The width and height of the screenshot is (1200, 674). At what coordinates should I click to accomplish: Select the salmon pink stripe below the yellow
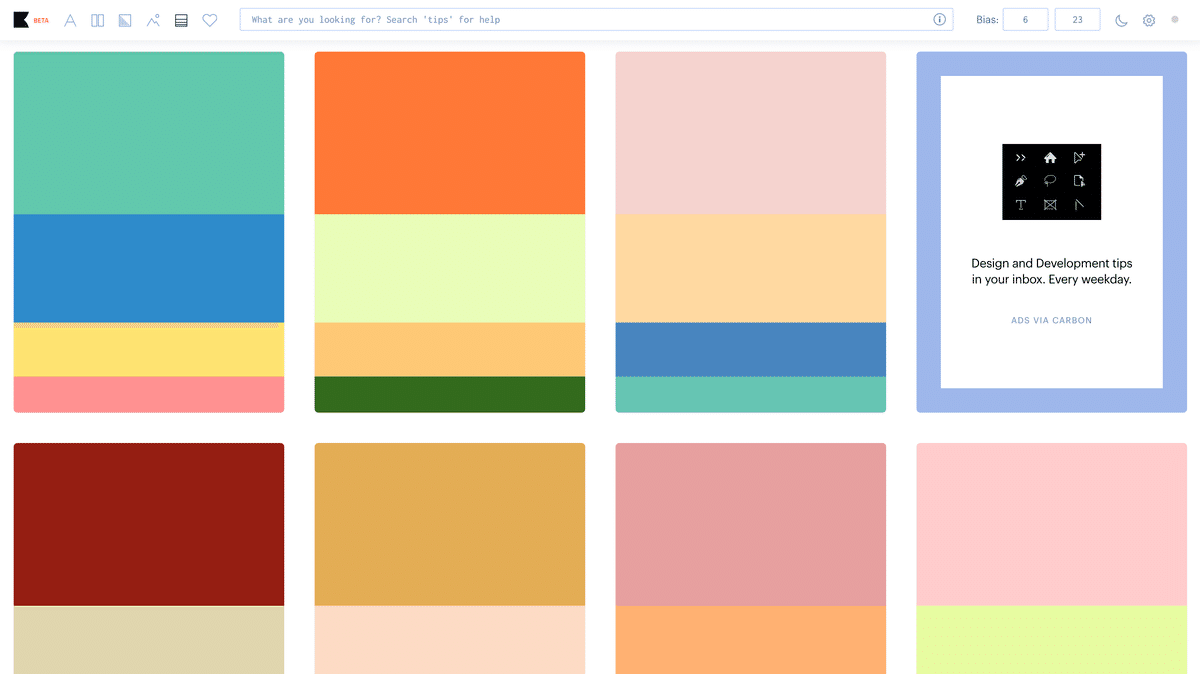click(149, 394)
